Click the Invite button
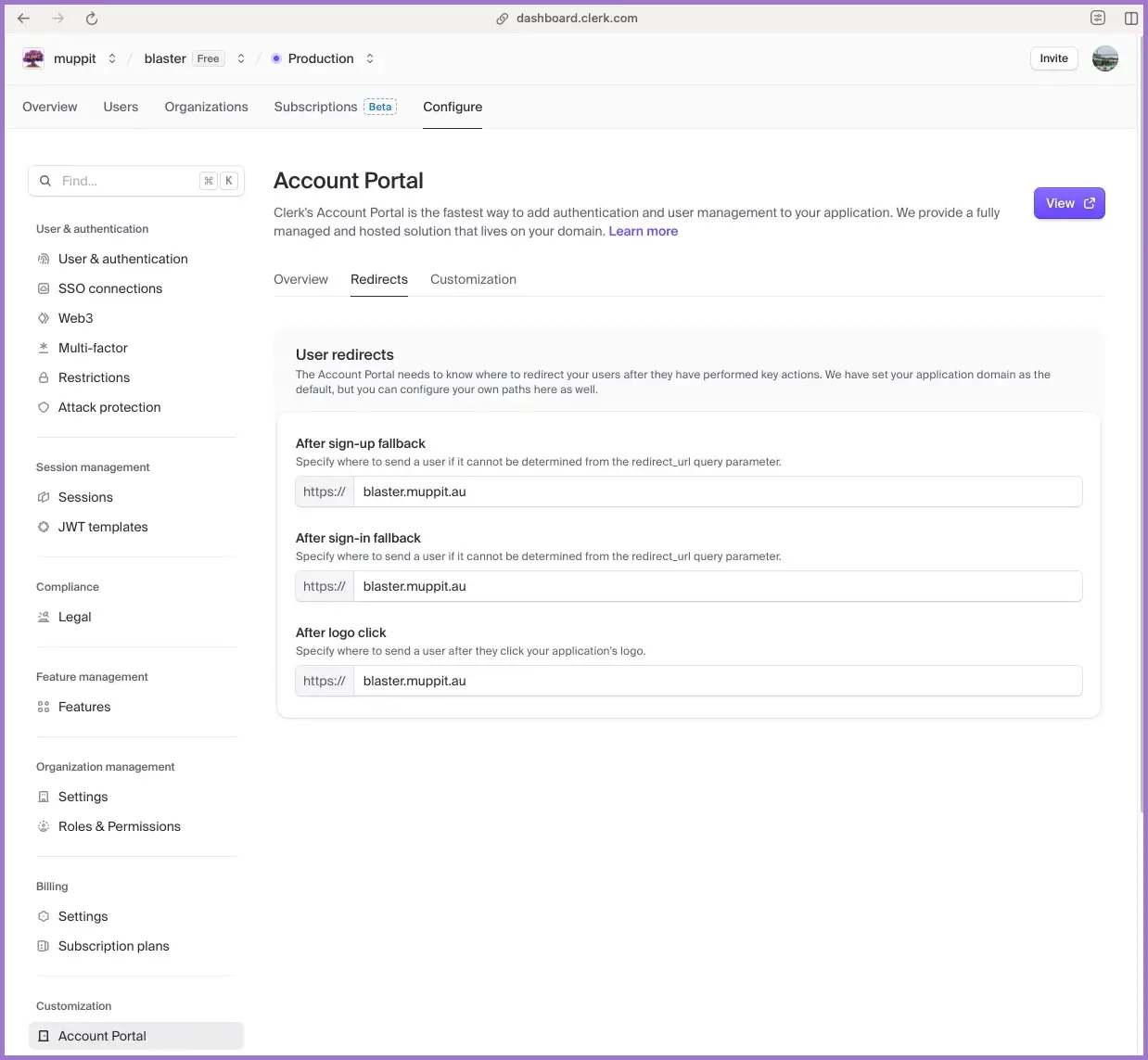 1053,58
